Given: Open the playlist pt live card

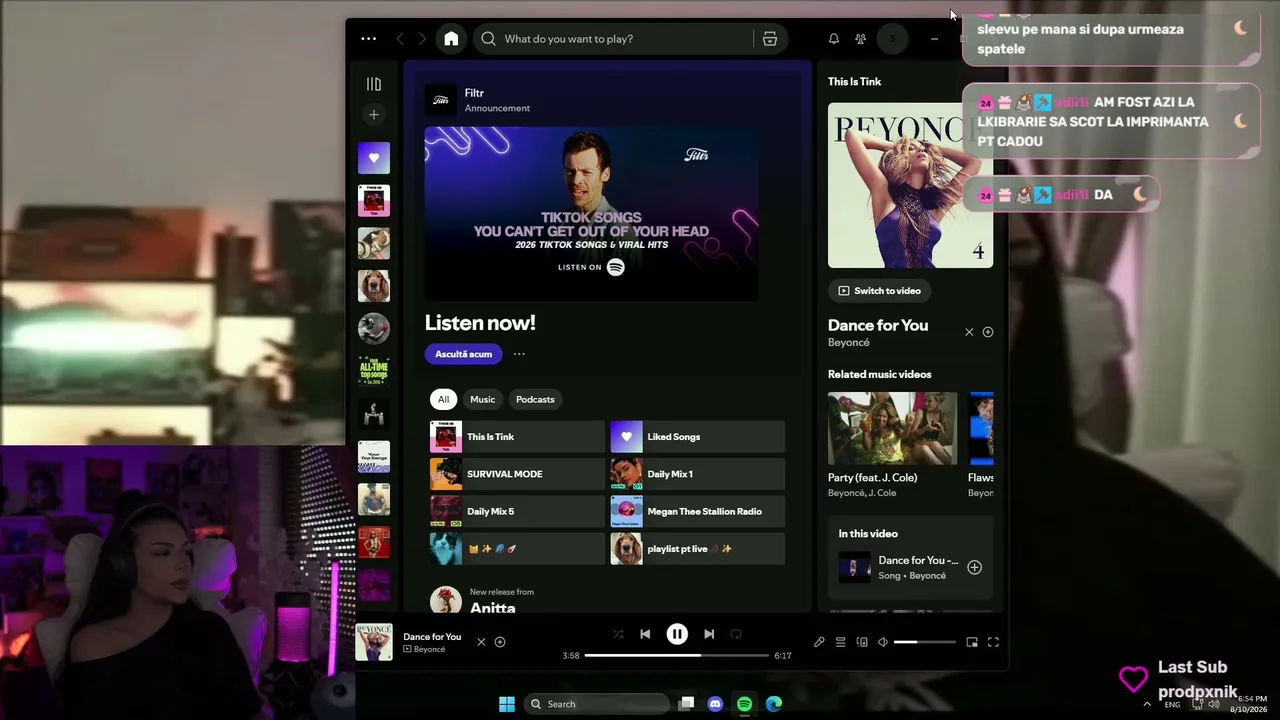Looking at the screenshot, I should pos(698,549).
